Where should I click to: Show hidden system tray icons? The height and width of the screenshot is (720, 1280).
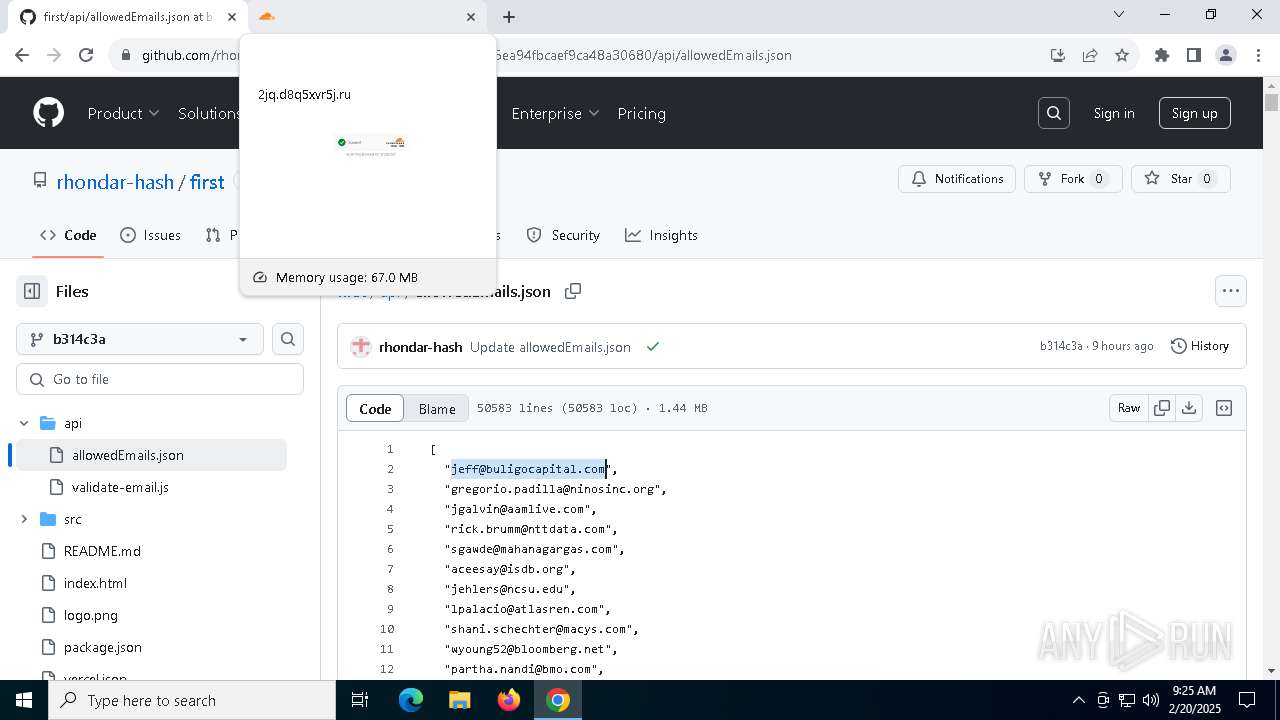click(x=1078, y=700)
